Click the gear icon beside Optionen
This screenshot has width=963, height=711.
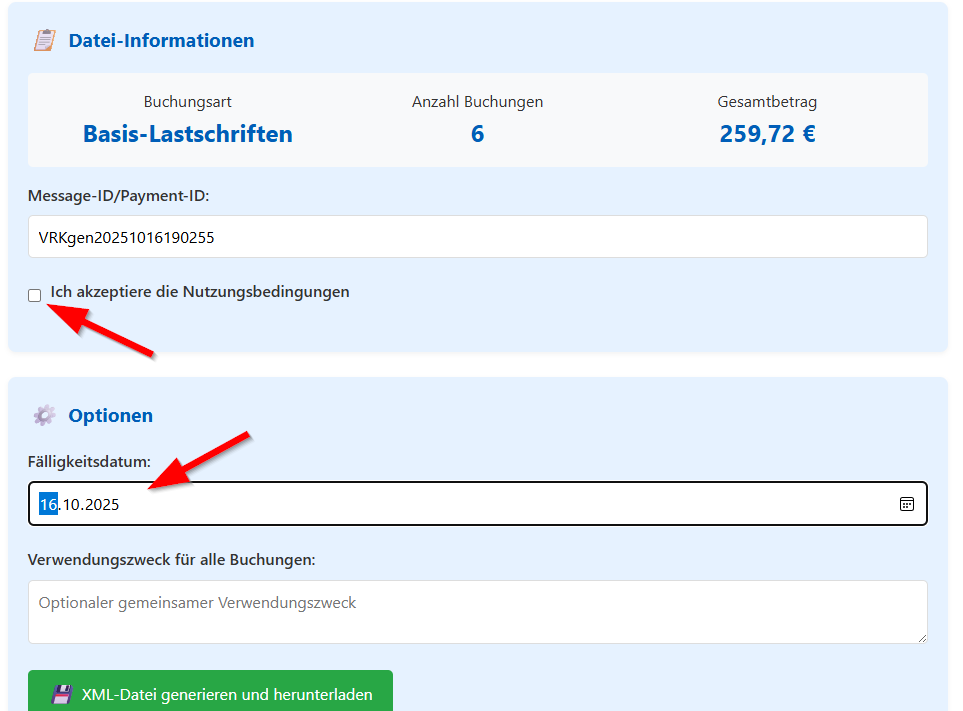coord(44,415)
